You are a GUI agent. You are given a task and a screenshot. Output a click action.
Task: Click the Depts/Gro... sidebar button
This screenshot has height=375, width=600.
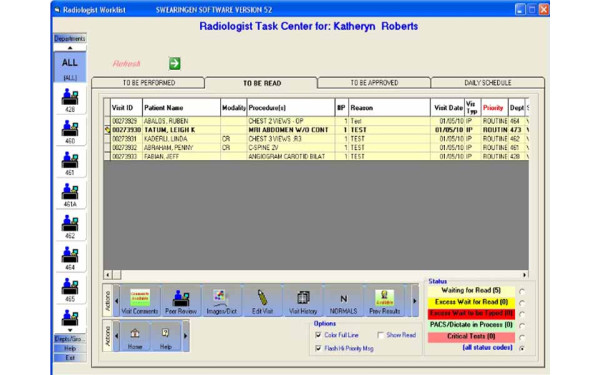(70, 339)
